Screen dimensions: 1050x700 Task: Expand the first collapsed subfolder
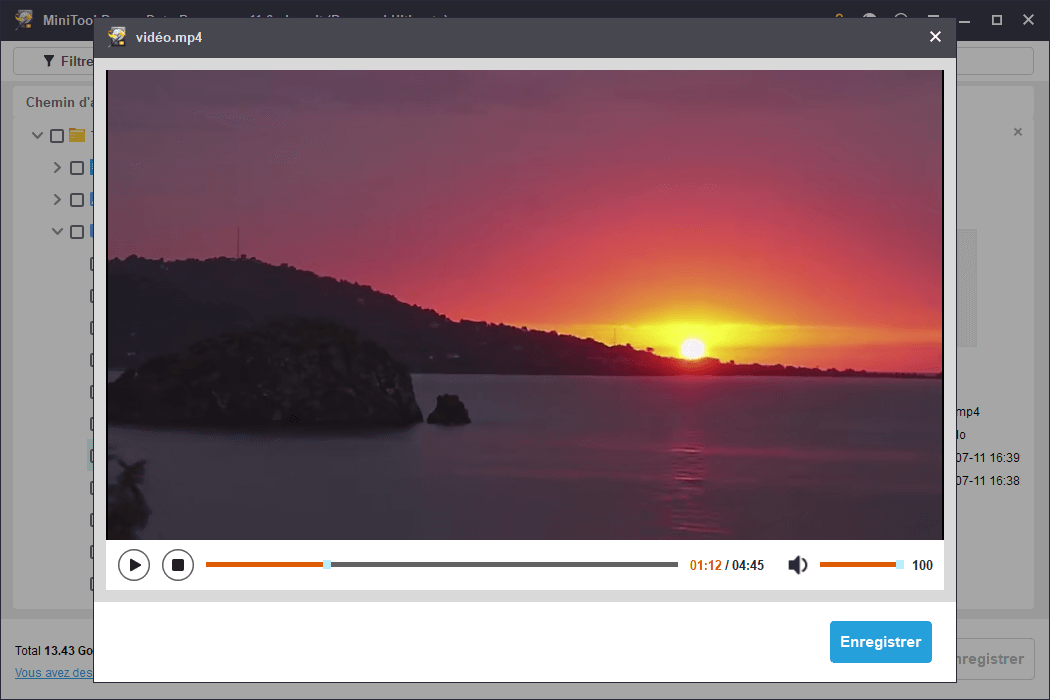[x=57, y=168]
